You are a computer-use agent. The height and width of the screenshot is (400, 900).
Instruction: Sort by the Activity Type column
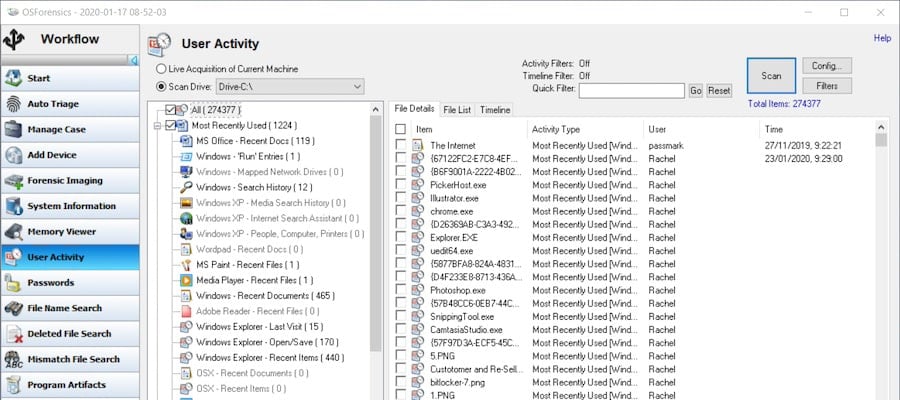coord(585,129)
